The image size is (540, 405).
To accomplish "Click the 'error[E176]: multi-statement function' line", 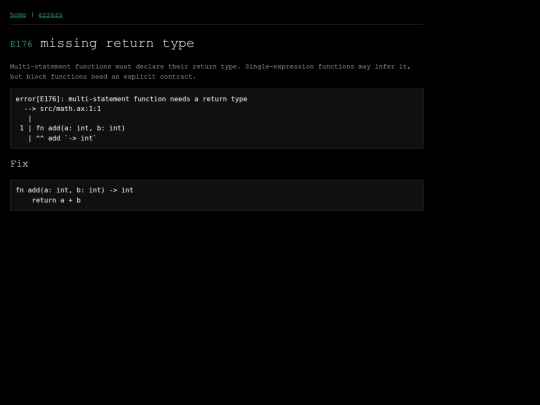I will pyautogui.click(x=131, y=99).
